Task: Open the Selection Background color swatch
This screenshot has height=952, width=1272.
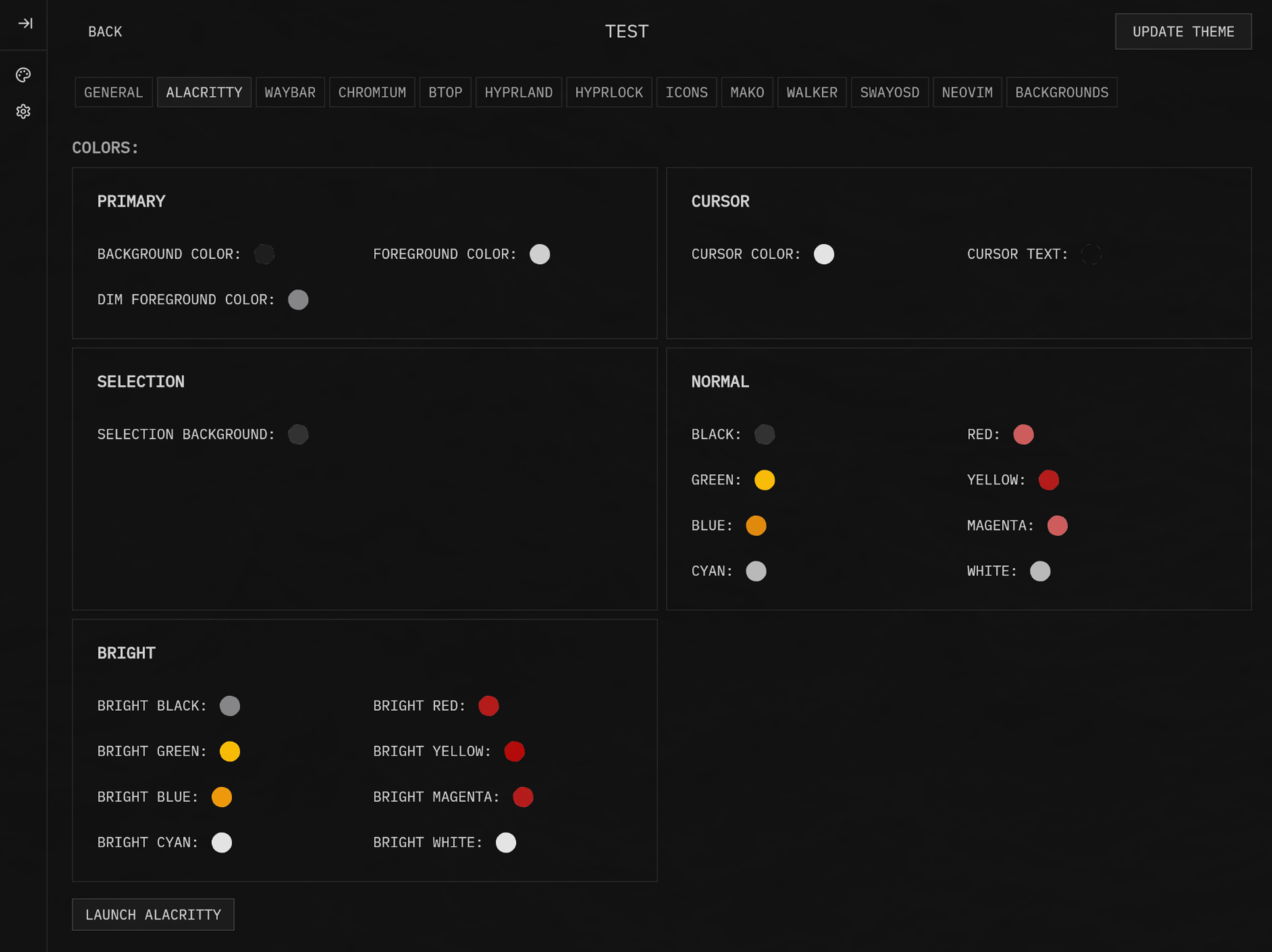Action: 298,435
